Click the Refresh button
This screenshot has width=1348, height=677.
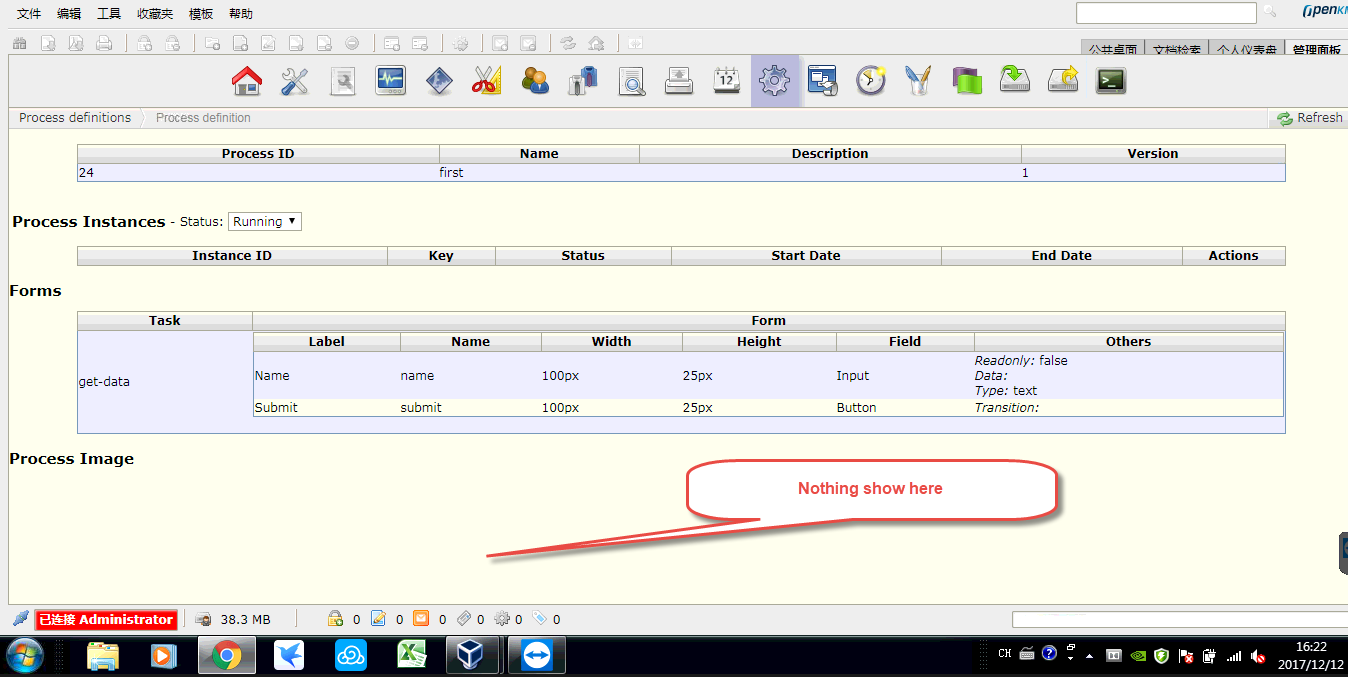[1309, 118]
